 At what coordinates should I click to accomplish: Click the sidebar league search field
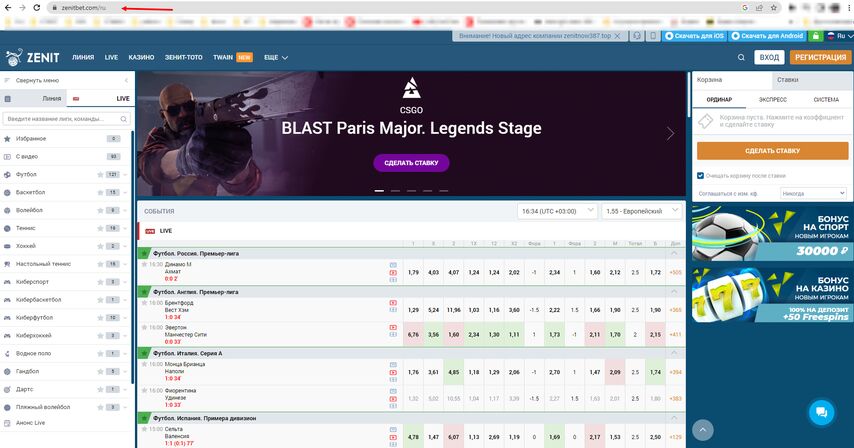click(66, 119)
